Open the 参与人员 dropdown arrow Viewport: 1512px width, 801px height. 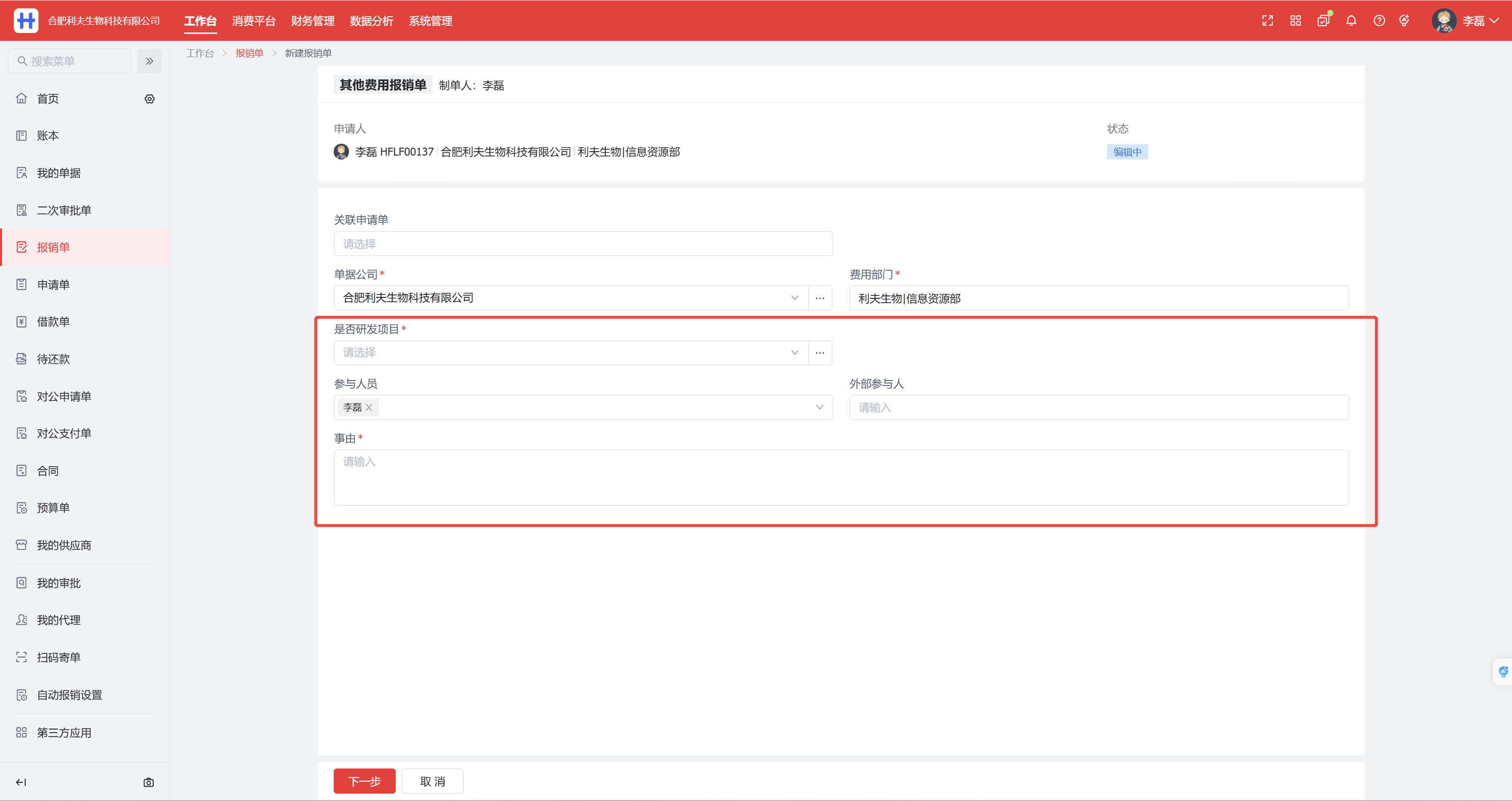pyautogui.click(x=819, y=408)
